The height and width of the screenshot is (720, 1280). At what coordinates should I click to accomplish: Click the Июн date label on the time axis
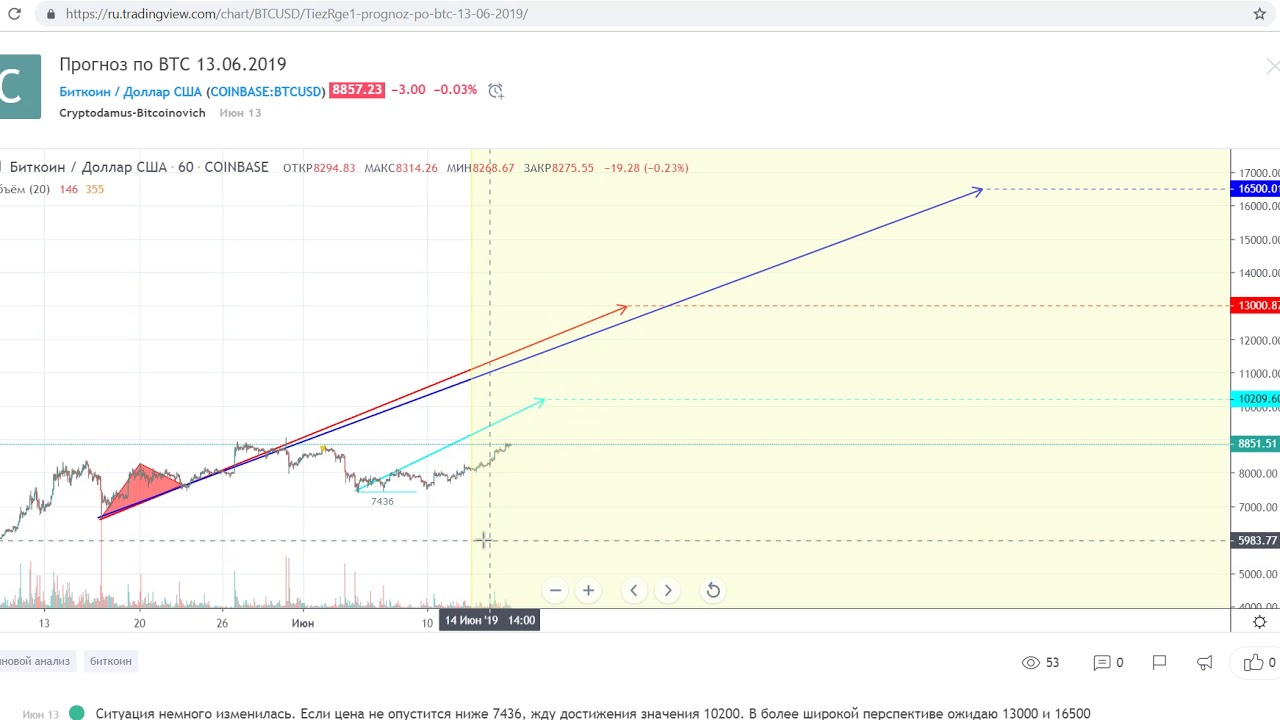302,623
